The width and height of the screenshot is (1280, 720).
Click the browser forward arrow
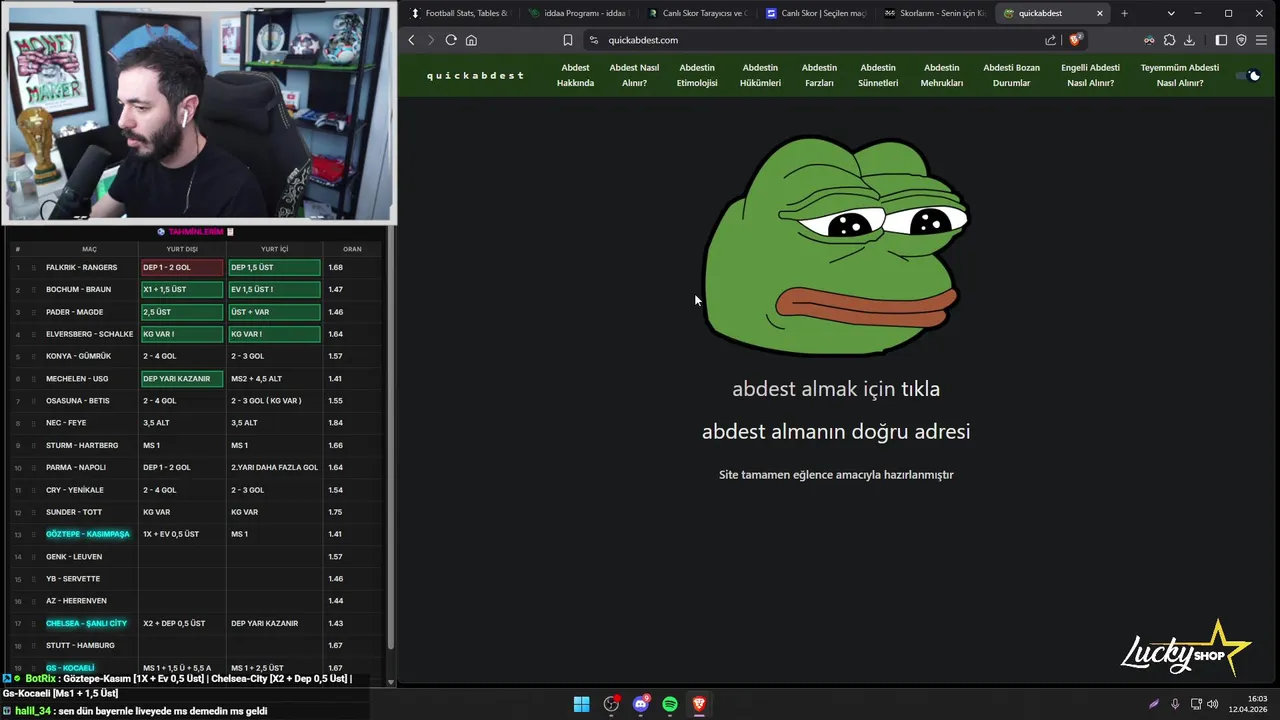[431, 40]
